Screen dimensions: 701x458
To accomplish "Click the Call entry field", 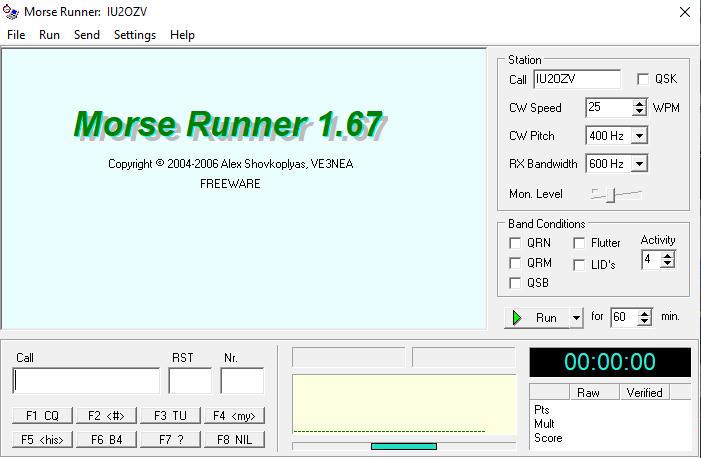I will (86, 381).
